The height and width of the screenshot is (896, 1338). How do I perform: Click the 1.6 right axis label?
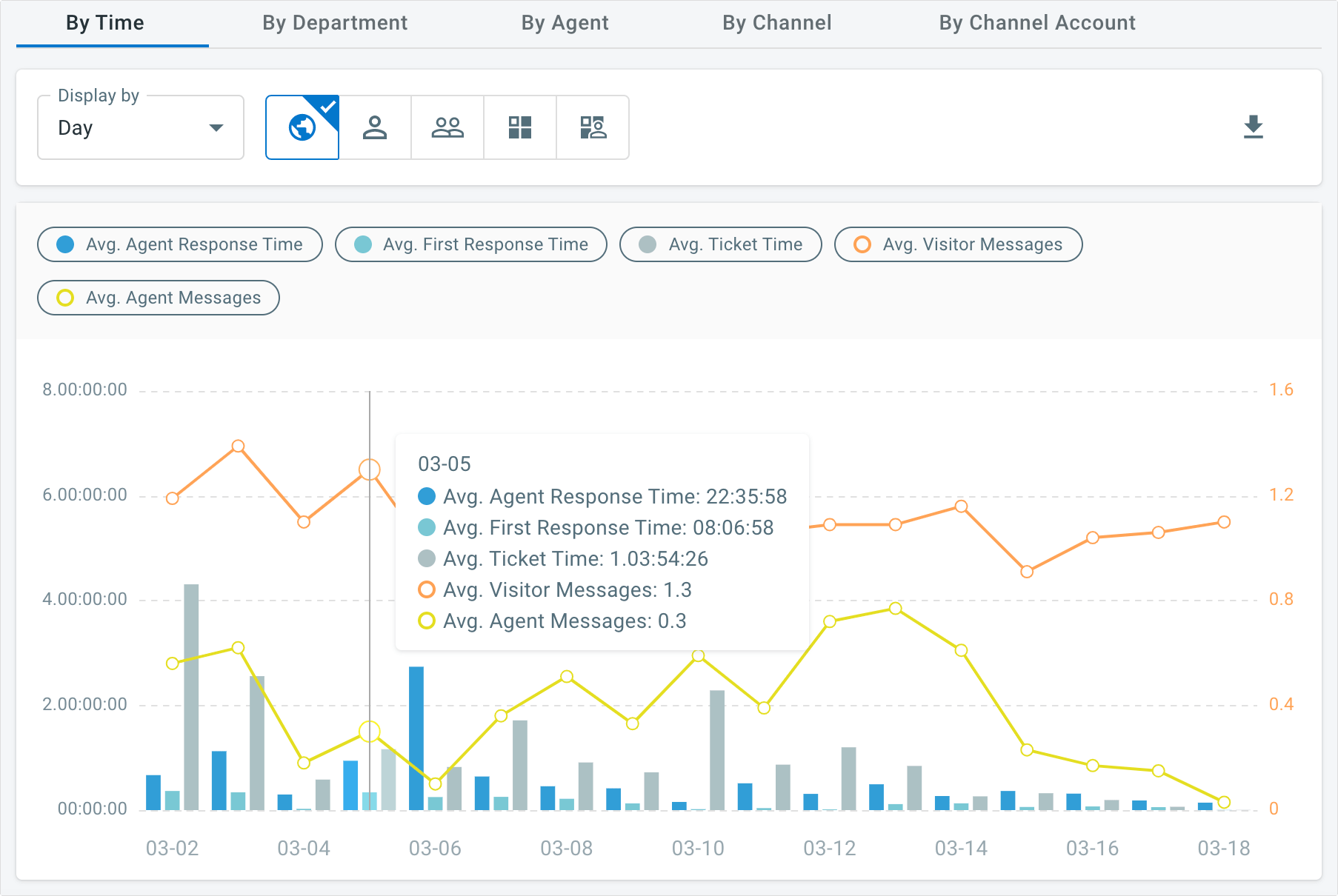[1282, 390]
